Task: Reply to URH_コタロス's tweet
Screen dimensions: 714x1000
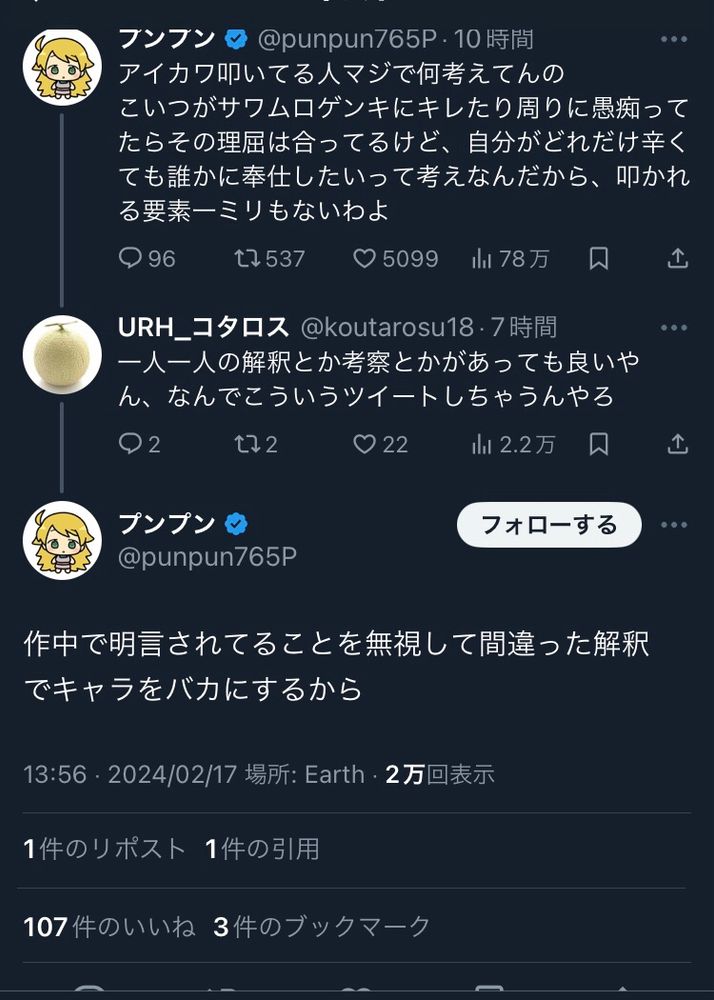Action: click(x=139, y=444)
